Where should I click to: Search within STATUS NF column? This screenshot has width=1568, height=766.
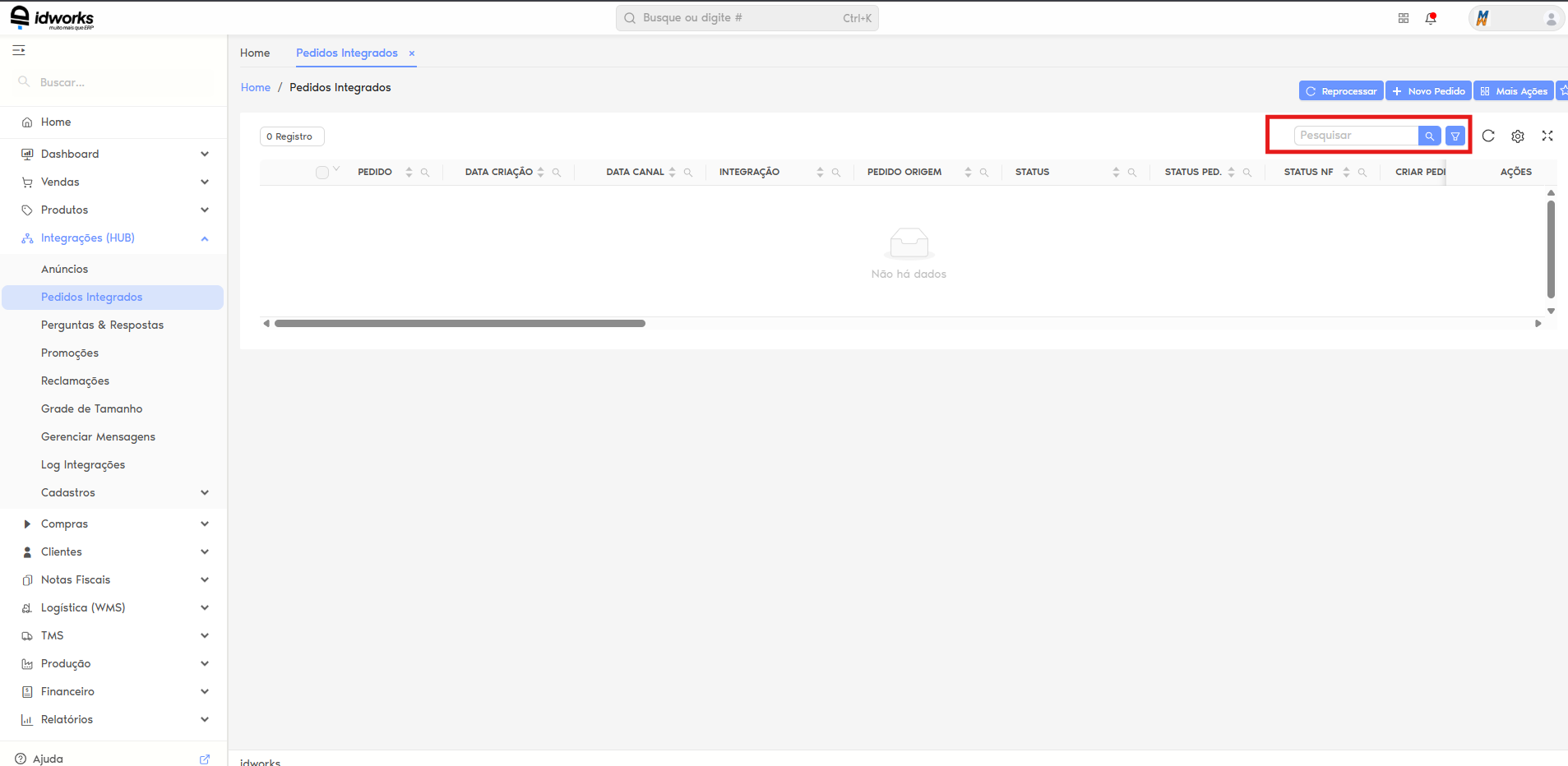click(1362, 172)
